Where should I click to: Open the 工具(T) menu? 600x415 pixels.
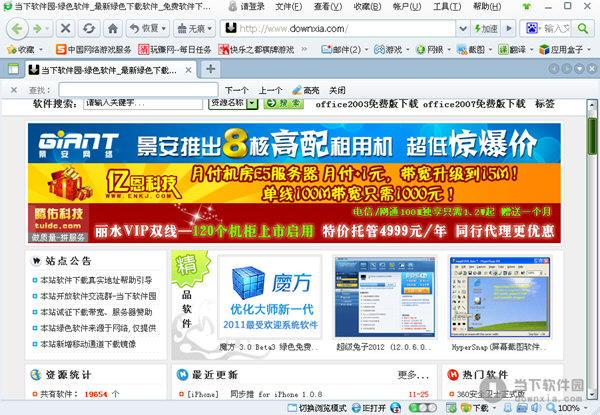pyautogui.click(x=447, y=7)
